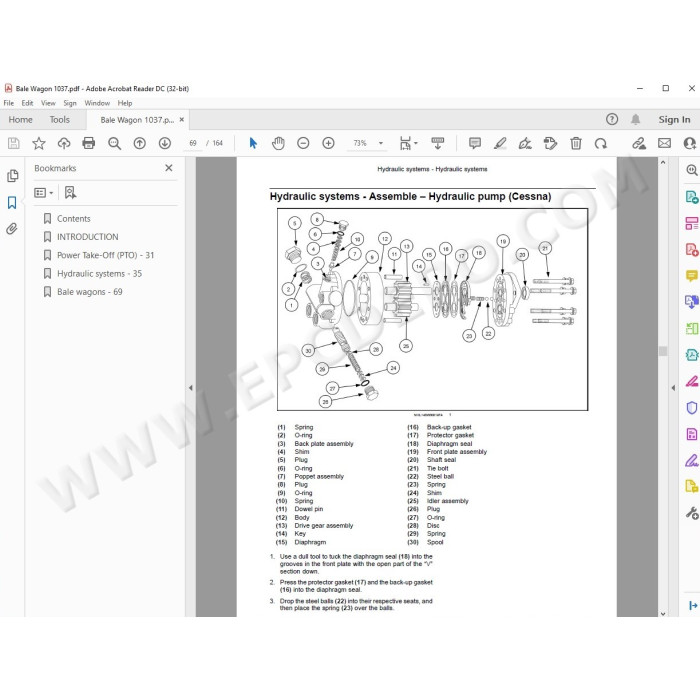
Task: Click the stamp tool icon
Action: [550, 143]
